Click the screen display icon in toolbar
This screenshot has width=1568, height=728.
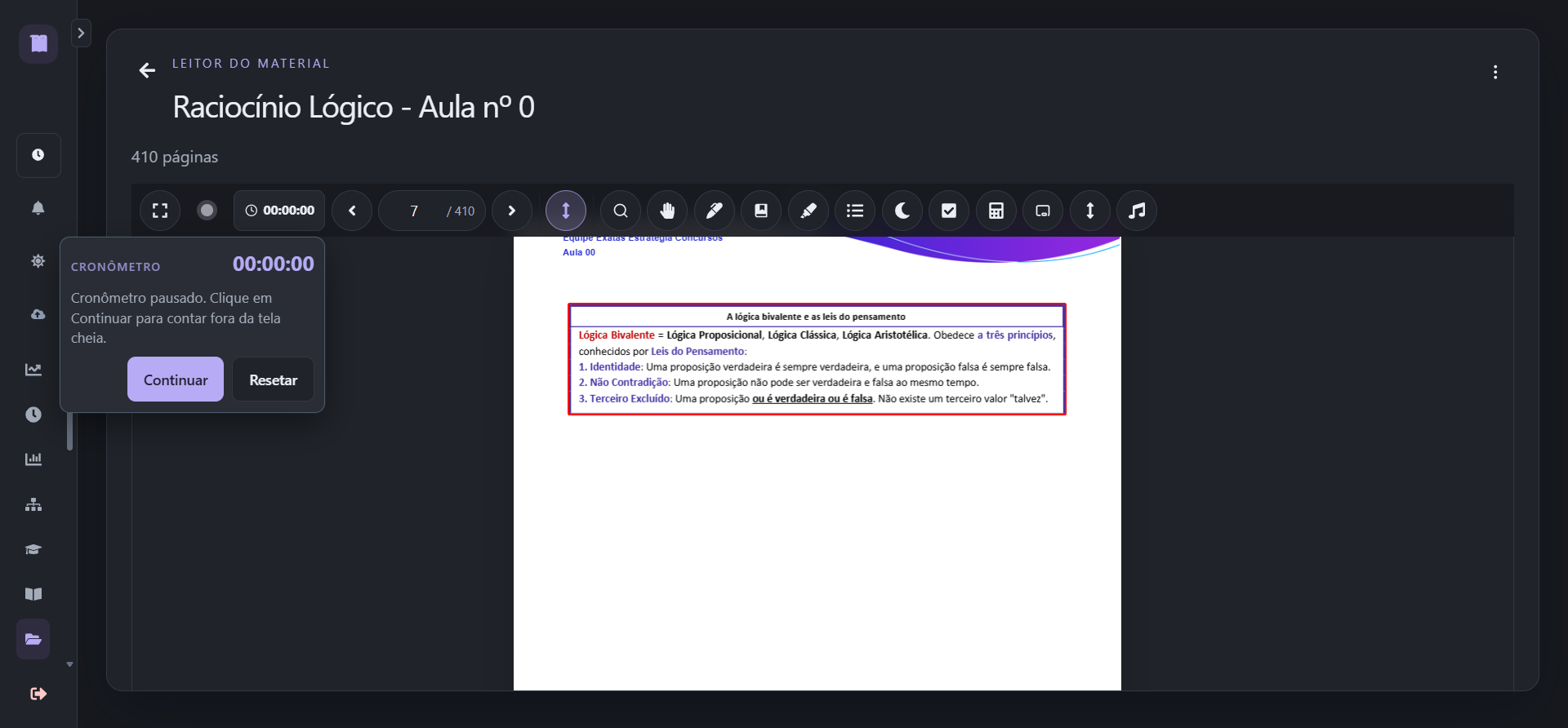coord(1043,211)
